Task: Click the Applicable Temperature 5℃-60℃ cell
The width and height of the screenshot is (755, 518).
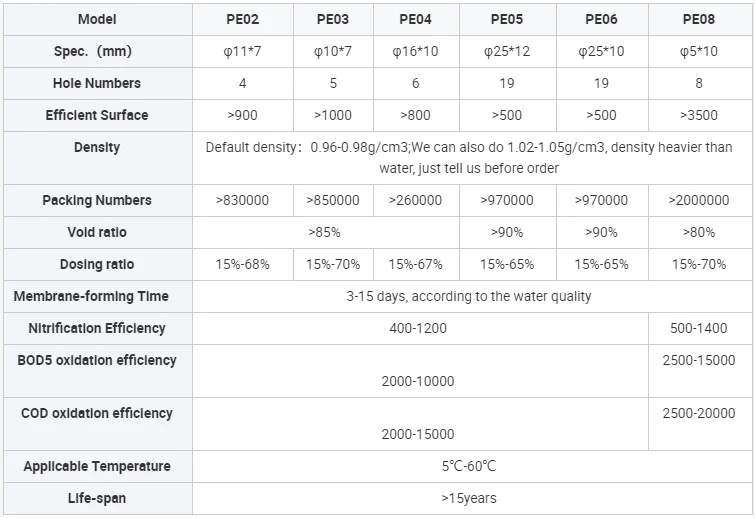Action: (469, 466)
